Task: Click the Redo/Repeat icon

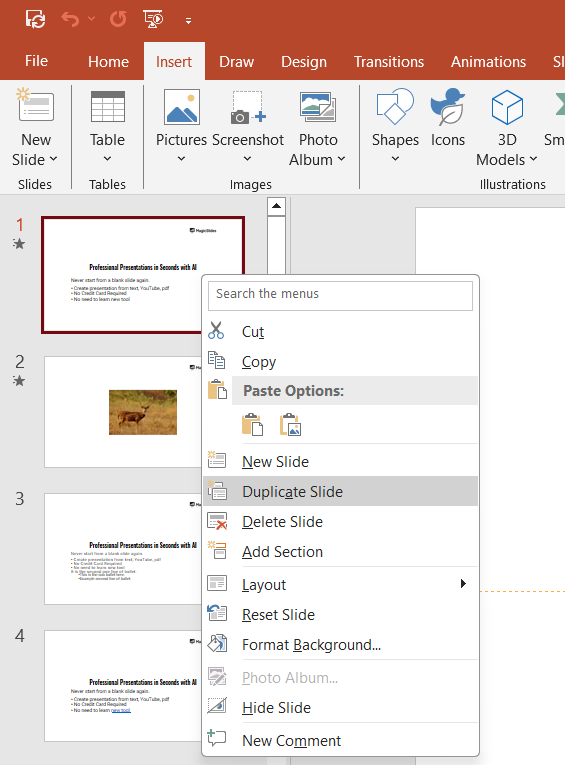Action: click(x=118, y=19)
